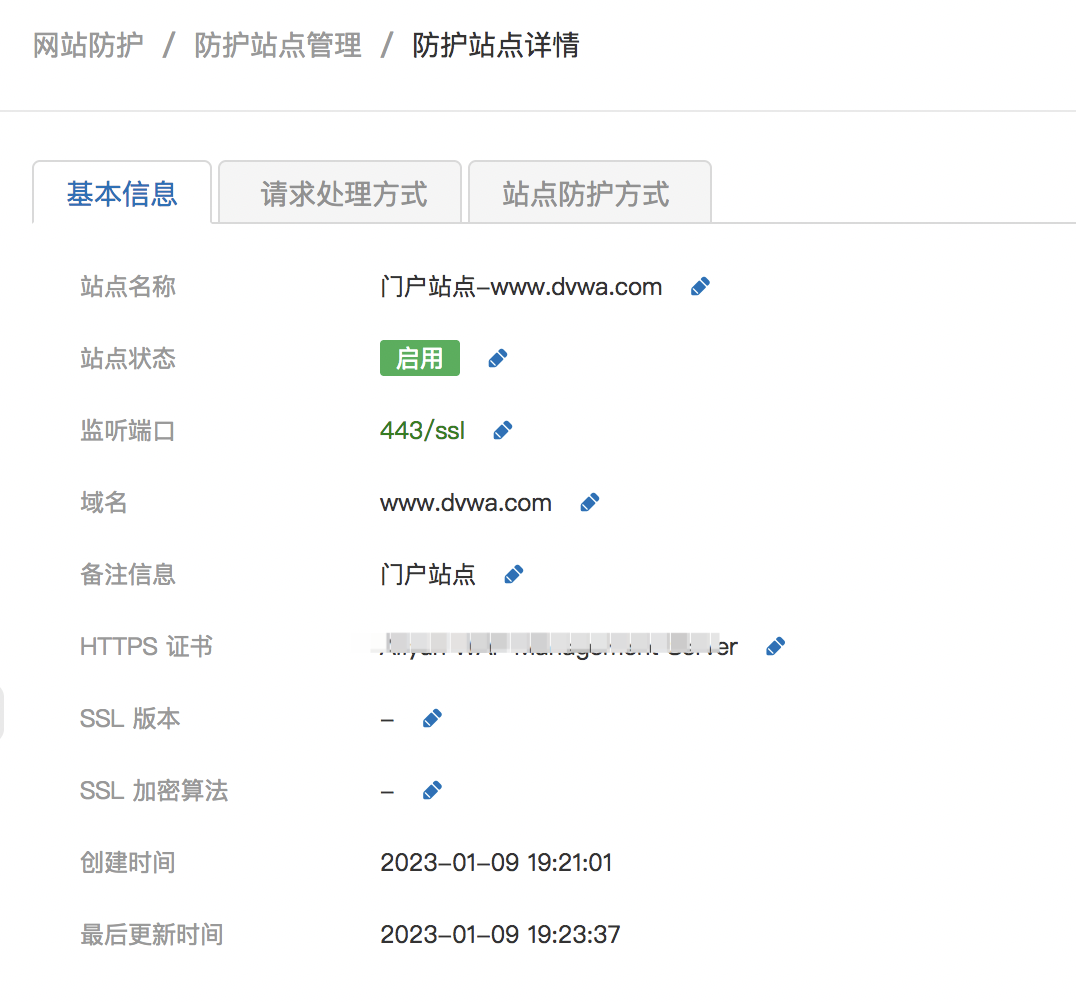Open the 站点防护方式 tab
The image size is (1076, 1002).
point(586,193)
